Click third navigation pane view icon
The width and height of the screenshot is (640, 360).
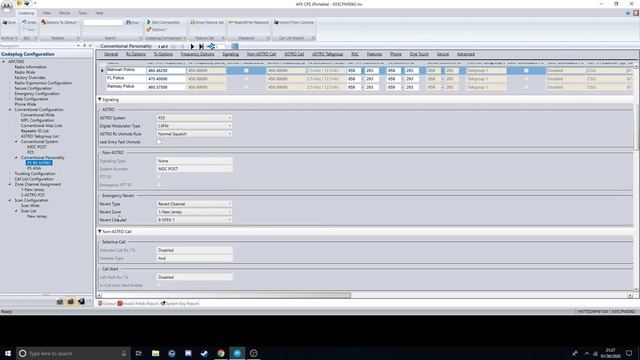pos(81,302)
